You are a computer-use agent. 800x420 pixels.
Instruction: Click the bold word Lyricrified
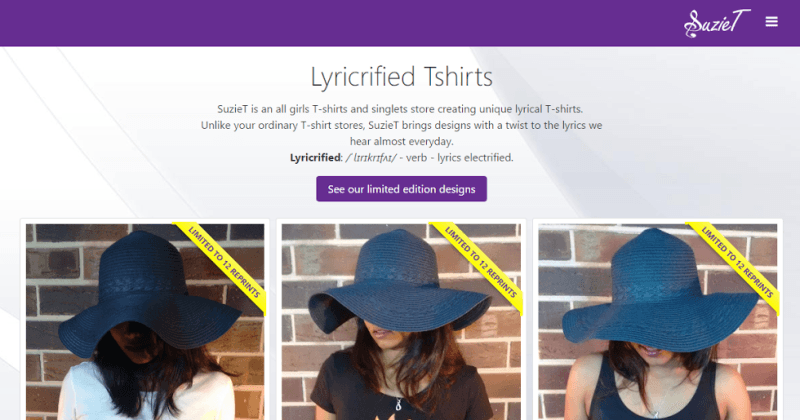tap(314, 158)
